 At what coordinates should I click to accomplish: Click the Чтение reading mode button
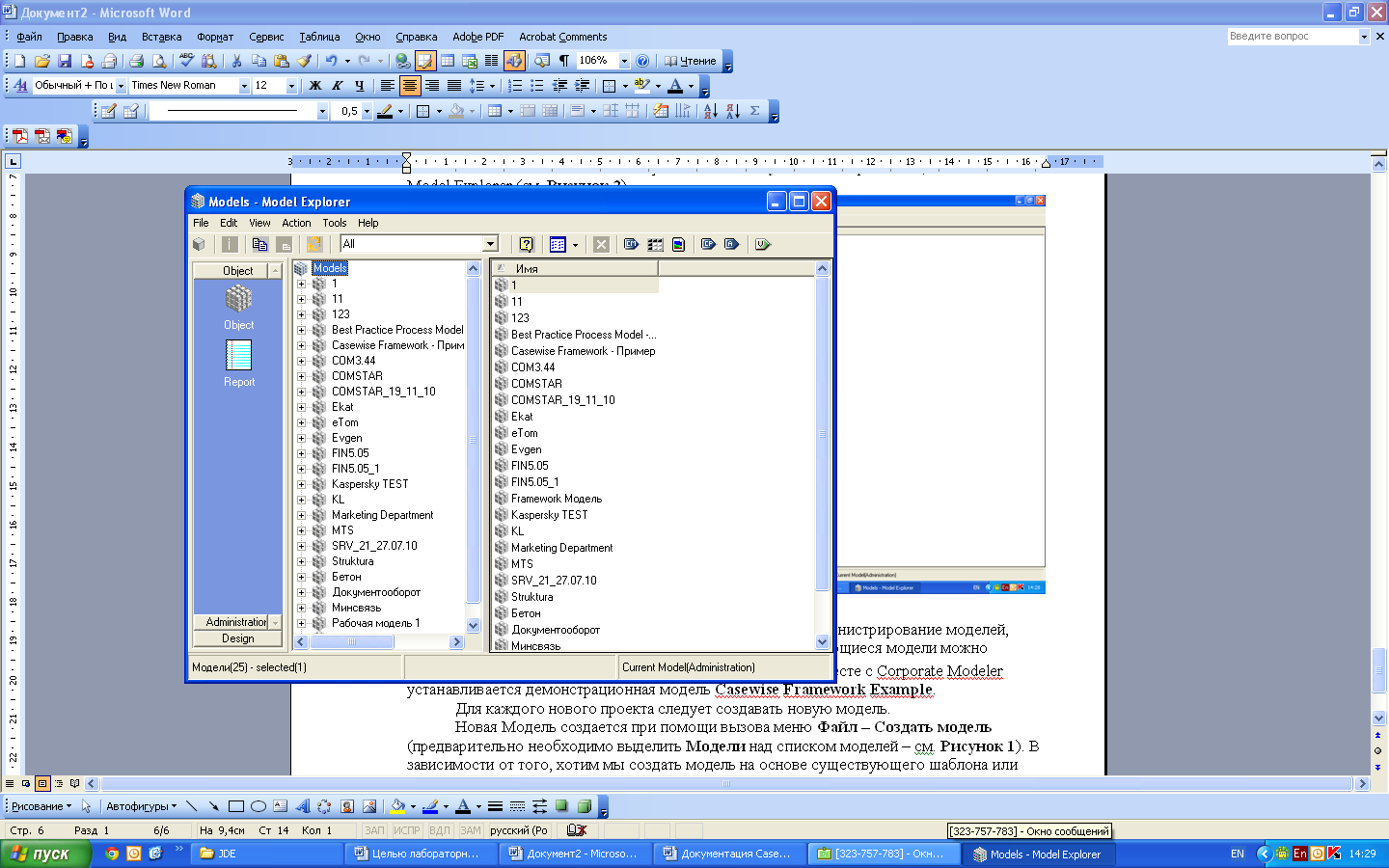[x=690, y=61]
